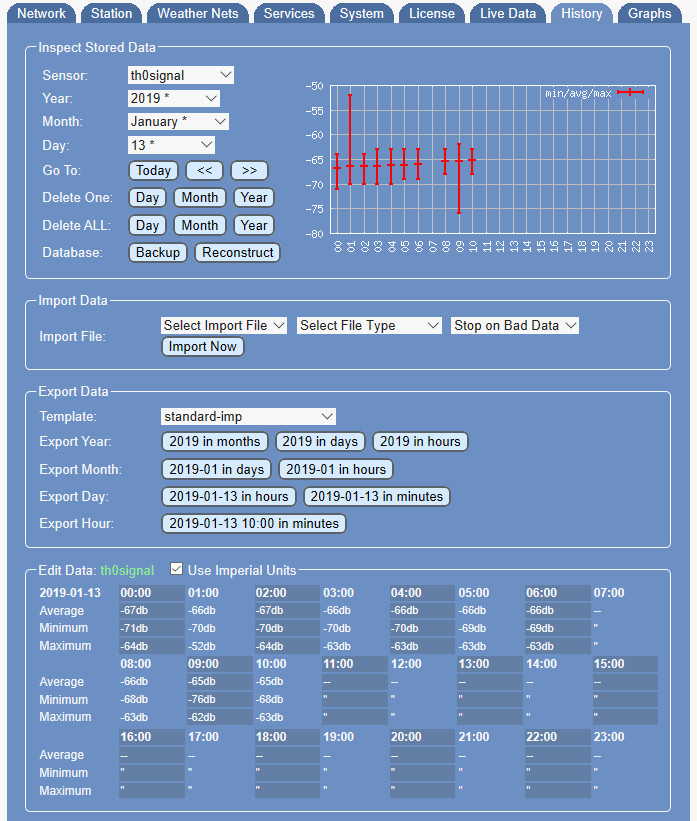Open the Weather Nets tab
The height and width of the screenshot is (821, 697).
(197, 14)
